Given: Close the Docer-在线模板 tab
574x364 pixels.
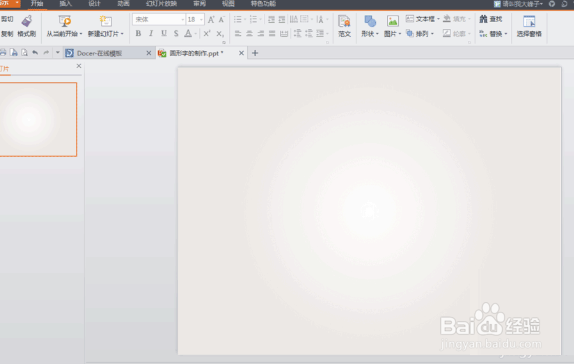Looking at the screenshot, I should (149, 53).
